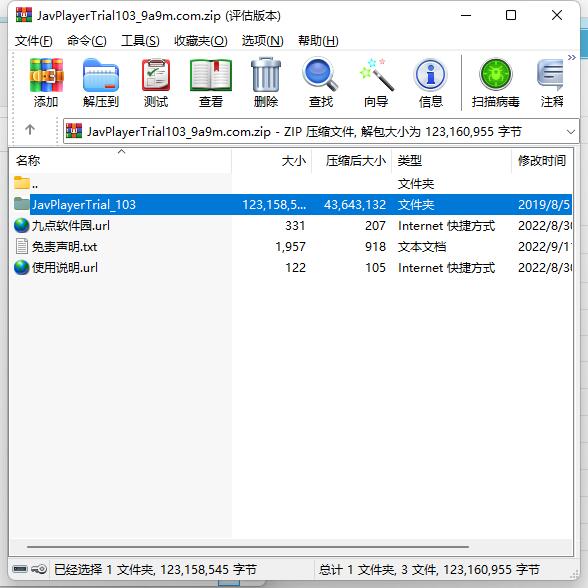Select file 九点软件园.url

point(71,225)
